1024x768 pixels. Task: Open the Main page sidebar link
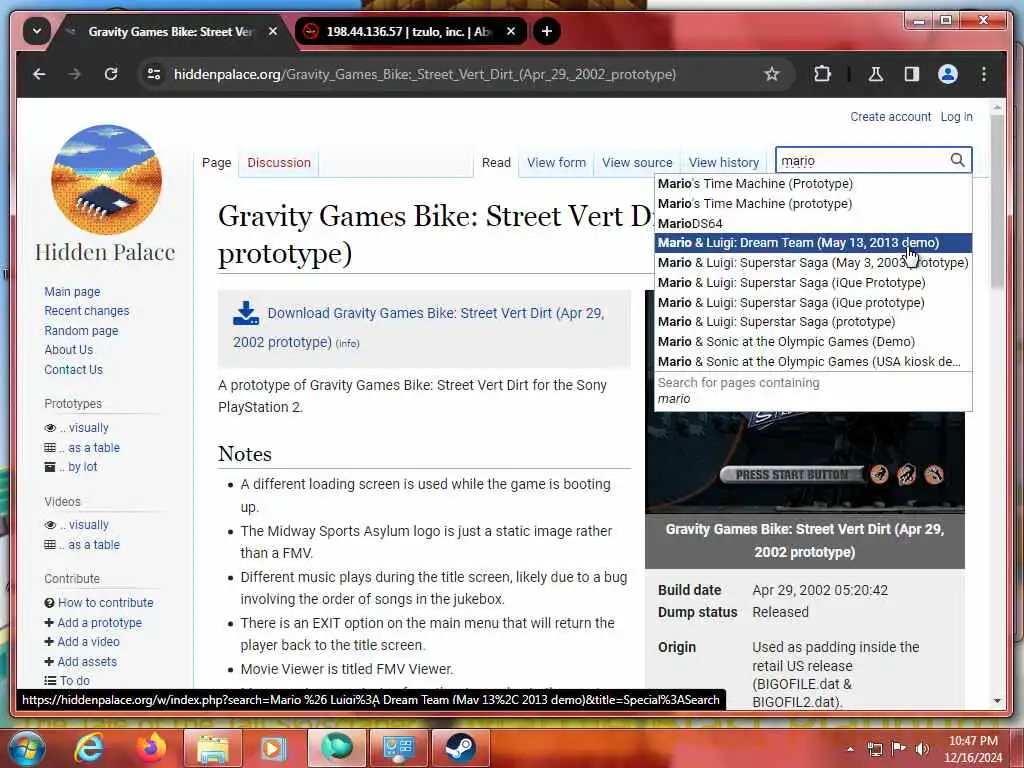tap(72, 292)
